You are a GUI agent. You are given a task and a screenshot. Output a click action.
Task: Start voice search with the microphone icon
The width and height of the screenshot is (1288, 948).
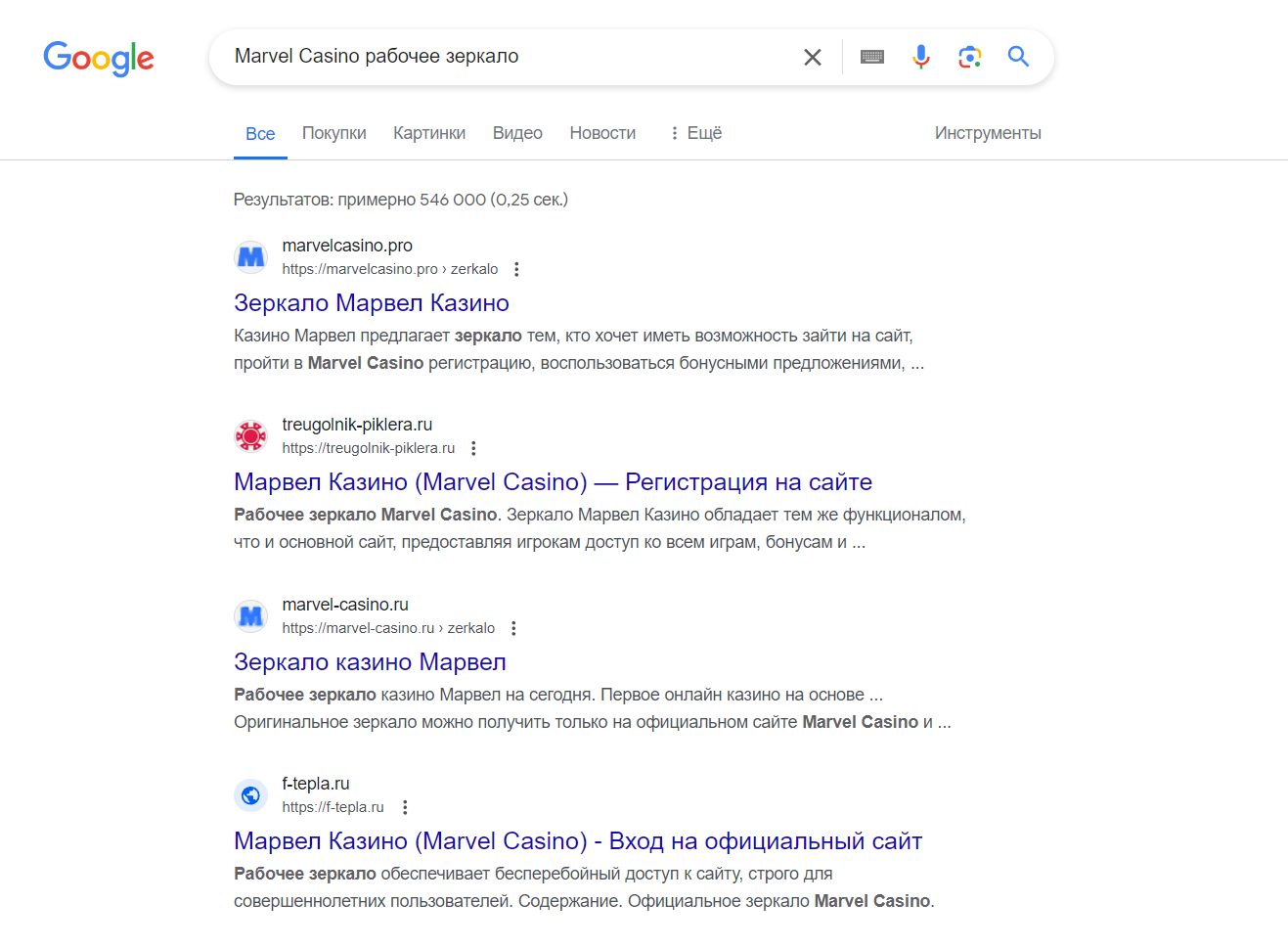point(921,57)
